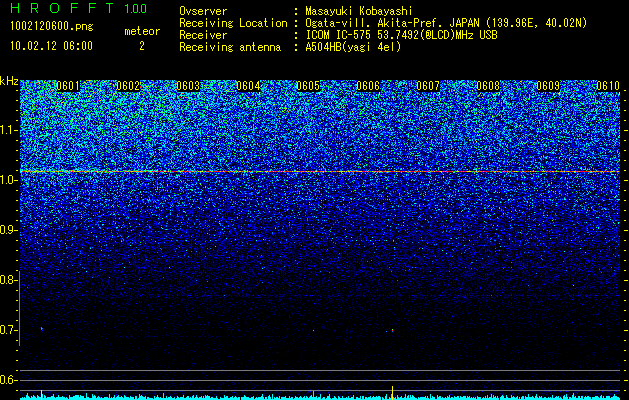Click the 0.6 frequency axis label
629x400 pixels.
pos(8,380)
